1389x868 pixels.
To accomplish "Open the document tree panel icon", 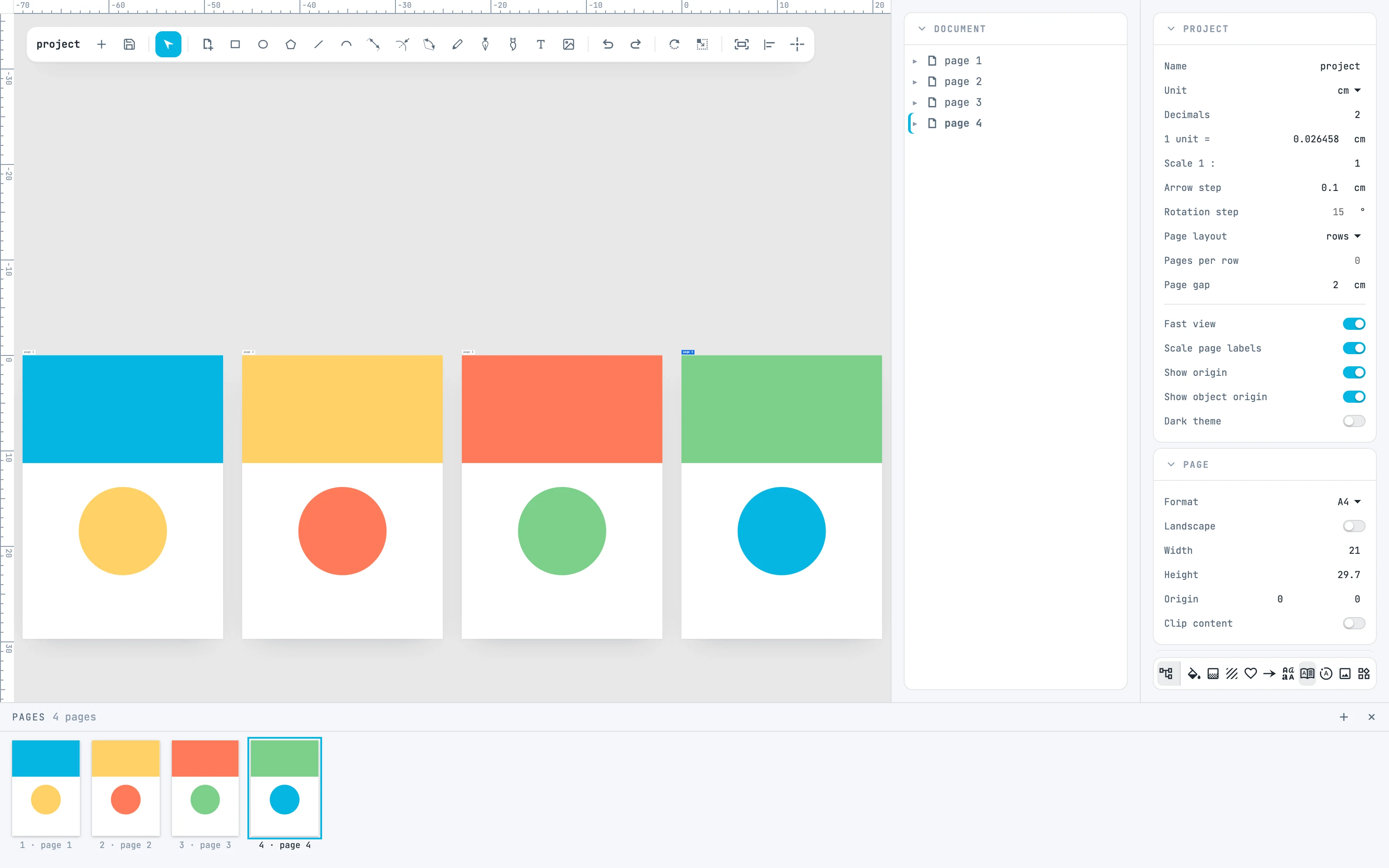I will [1166, 674].
